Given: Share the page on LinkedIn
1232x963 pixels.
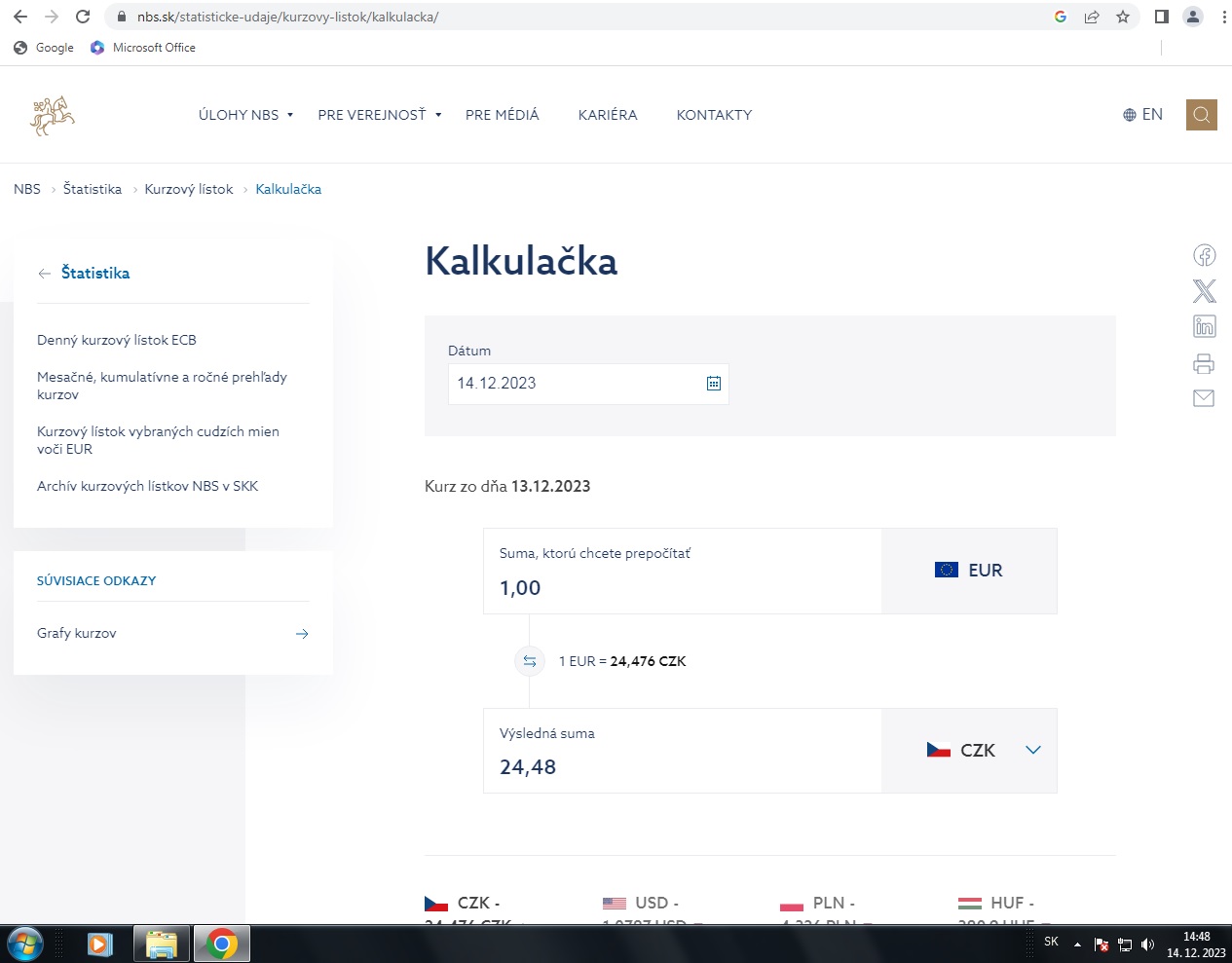Looking at the screenshot, I should [1204, 327].
